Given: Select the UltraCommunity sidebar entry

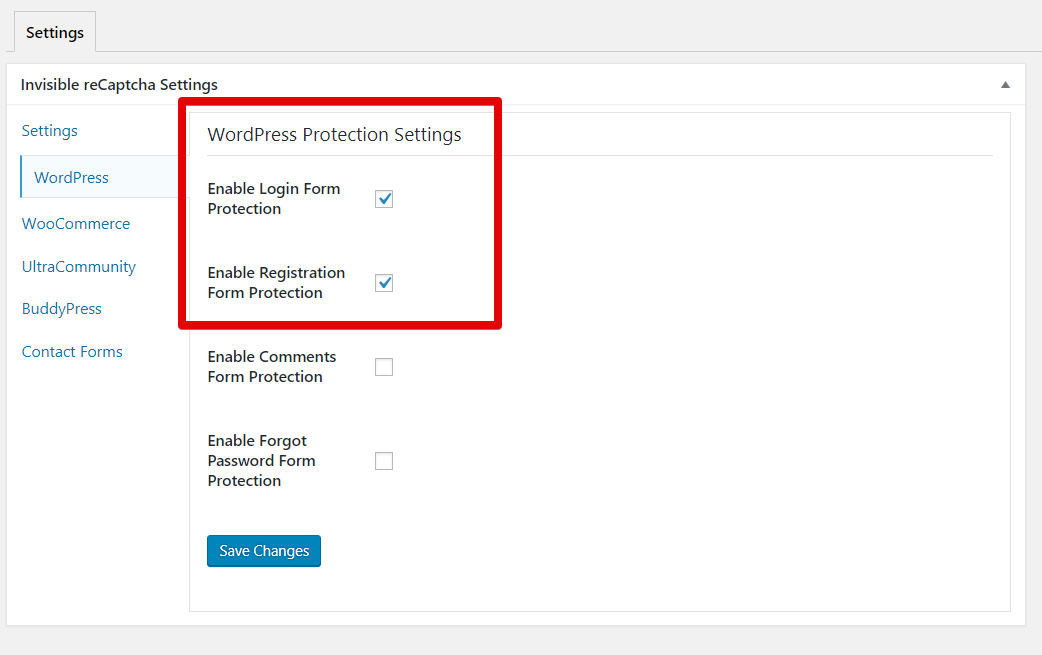Looking at the screenshot, I should point(78,266).
